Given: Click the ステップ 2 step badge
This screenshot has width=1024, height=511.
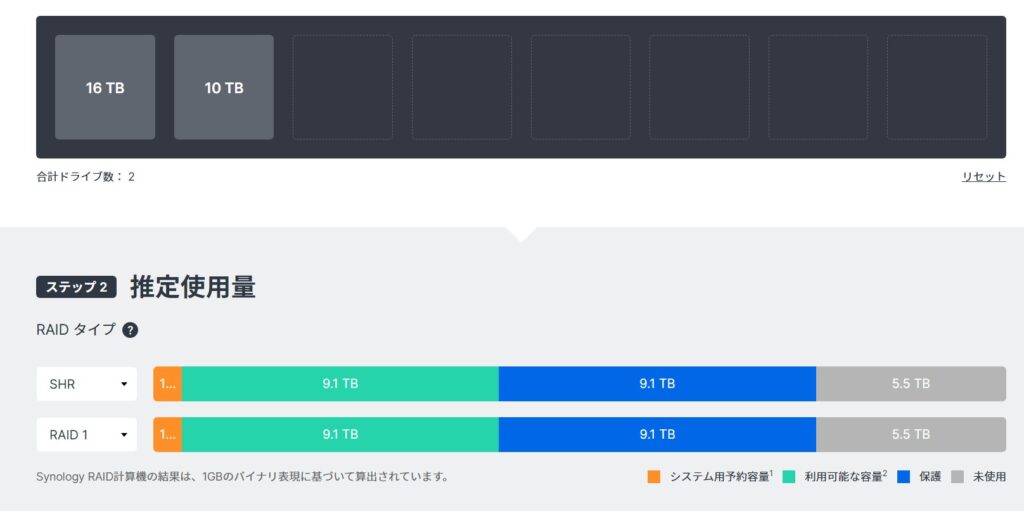Looking at the screenshot, I should [x=76, y=288].
